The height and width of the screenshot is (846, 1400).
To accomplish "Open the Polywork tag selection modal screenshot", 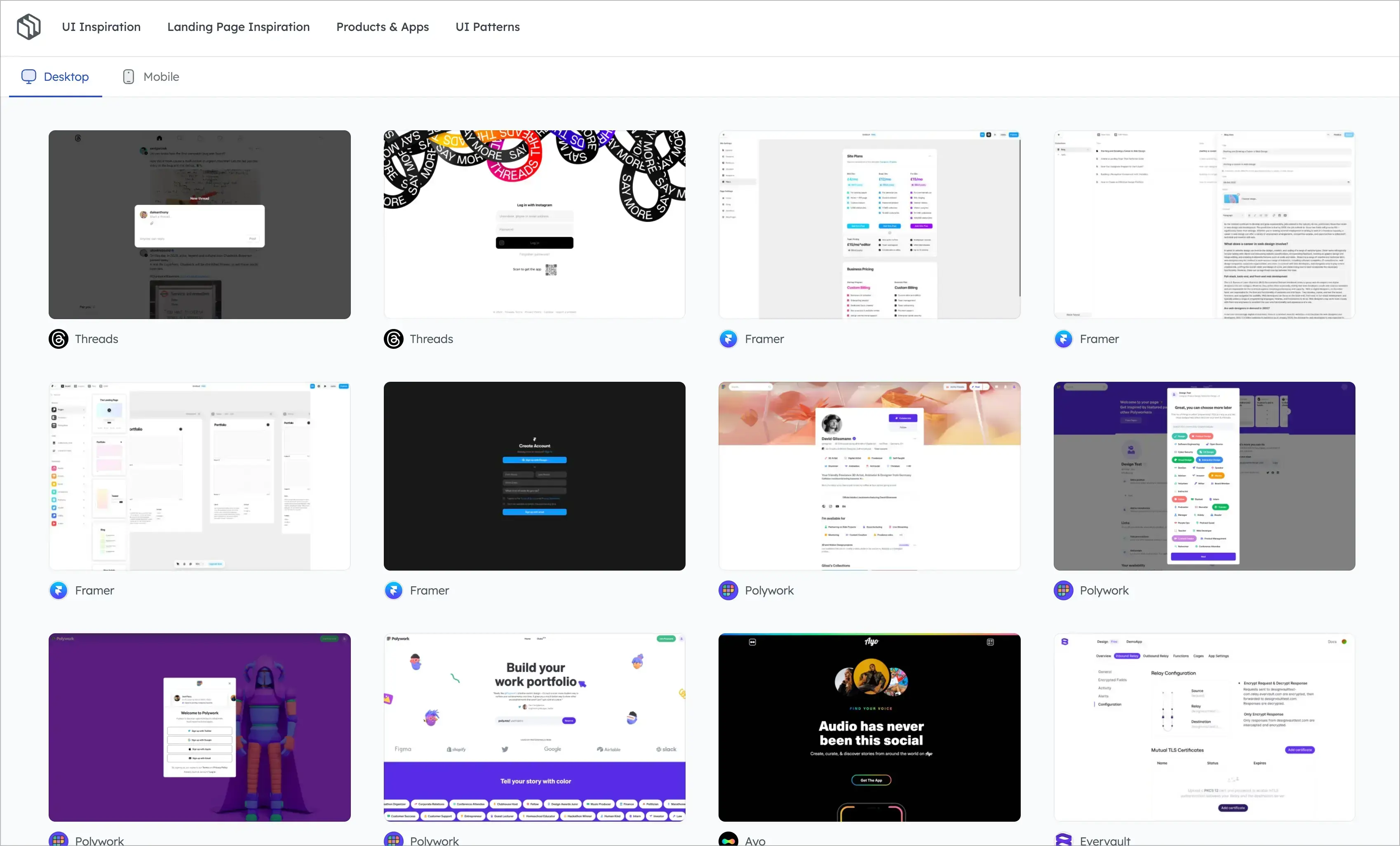I will click(x=1204, y=476).
